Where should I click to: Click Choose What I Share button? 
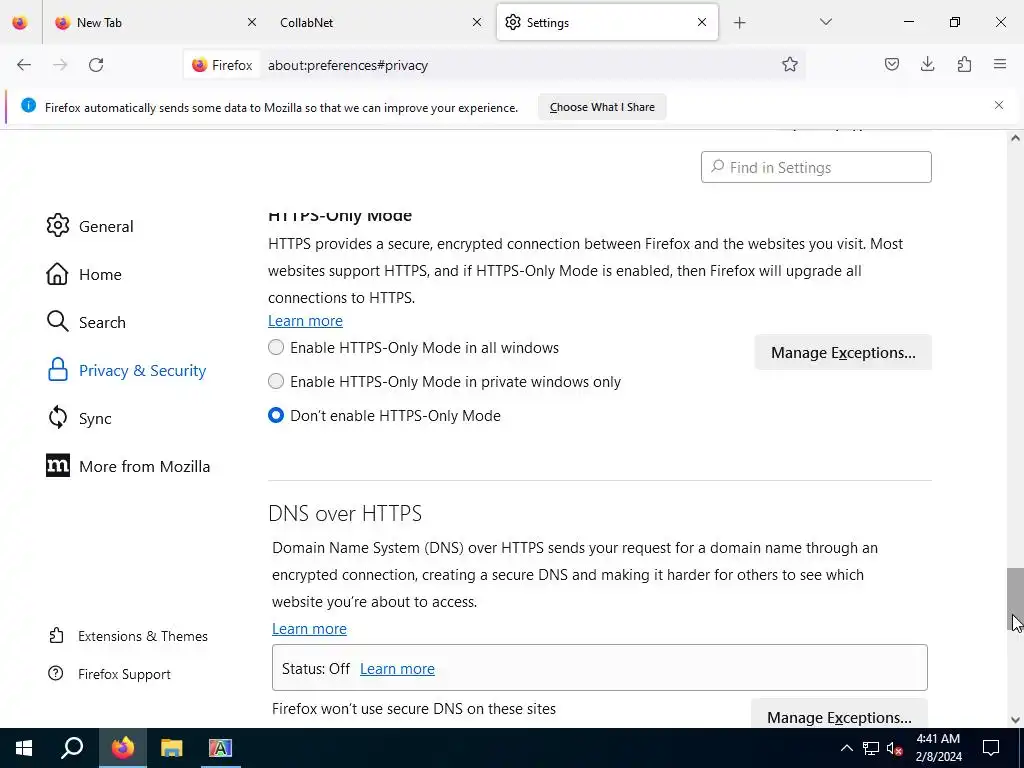click(602, 107)
